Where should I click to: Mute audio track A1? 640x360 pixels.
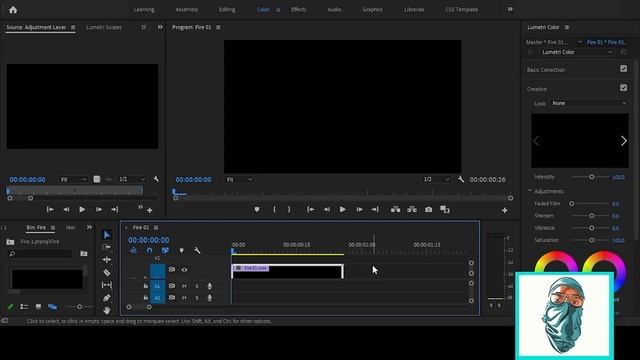184,286
